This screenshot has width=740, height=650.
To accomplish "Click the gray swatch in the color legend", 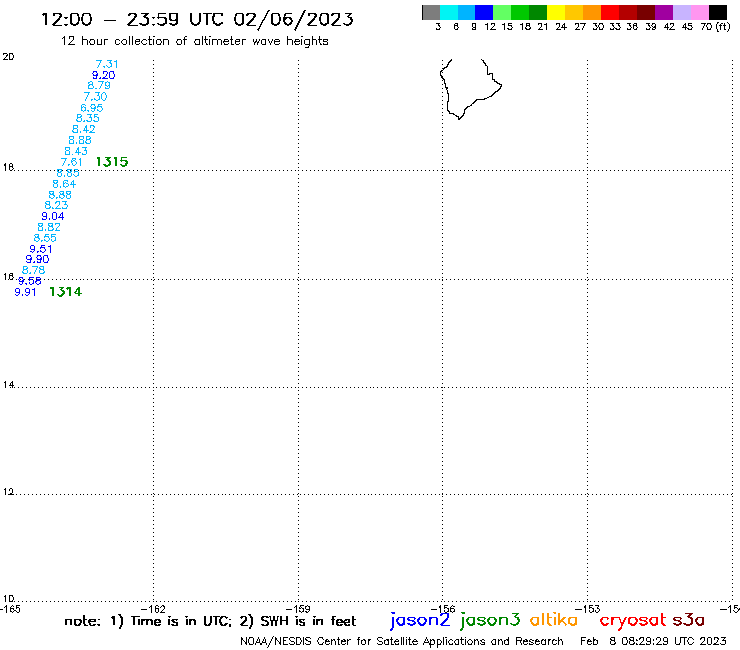I will coord(431,12).
